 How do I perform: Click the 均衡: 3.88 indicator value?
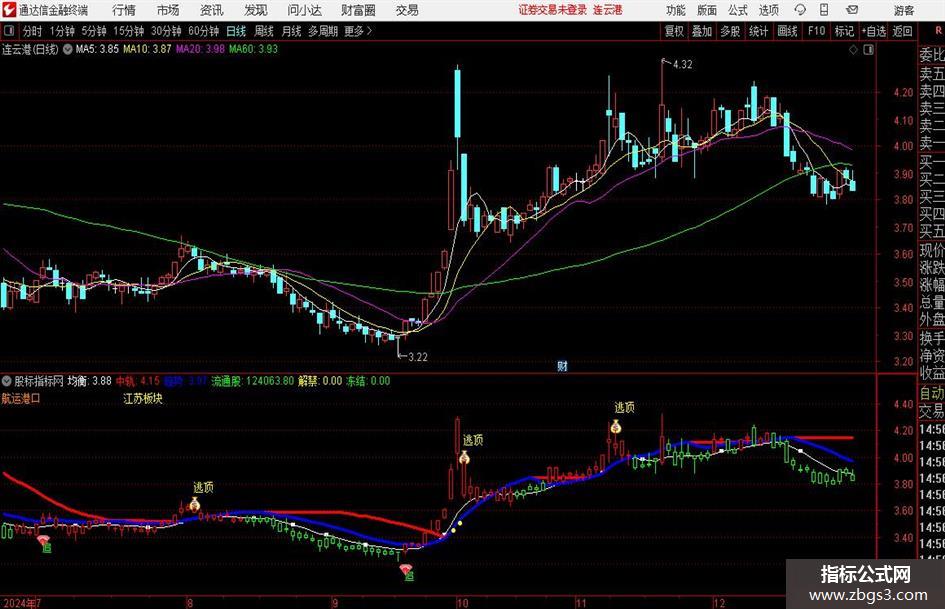pos(89,381)
